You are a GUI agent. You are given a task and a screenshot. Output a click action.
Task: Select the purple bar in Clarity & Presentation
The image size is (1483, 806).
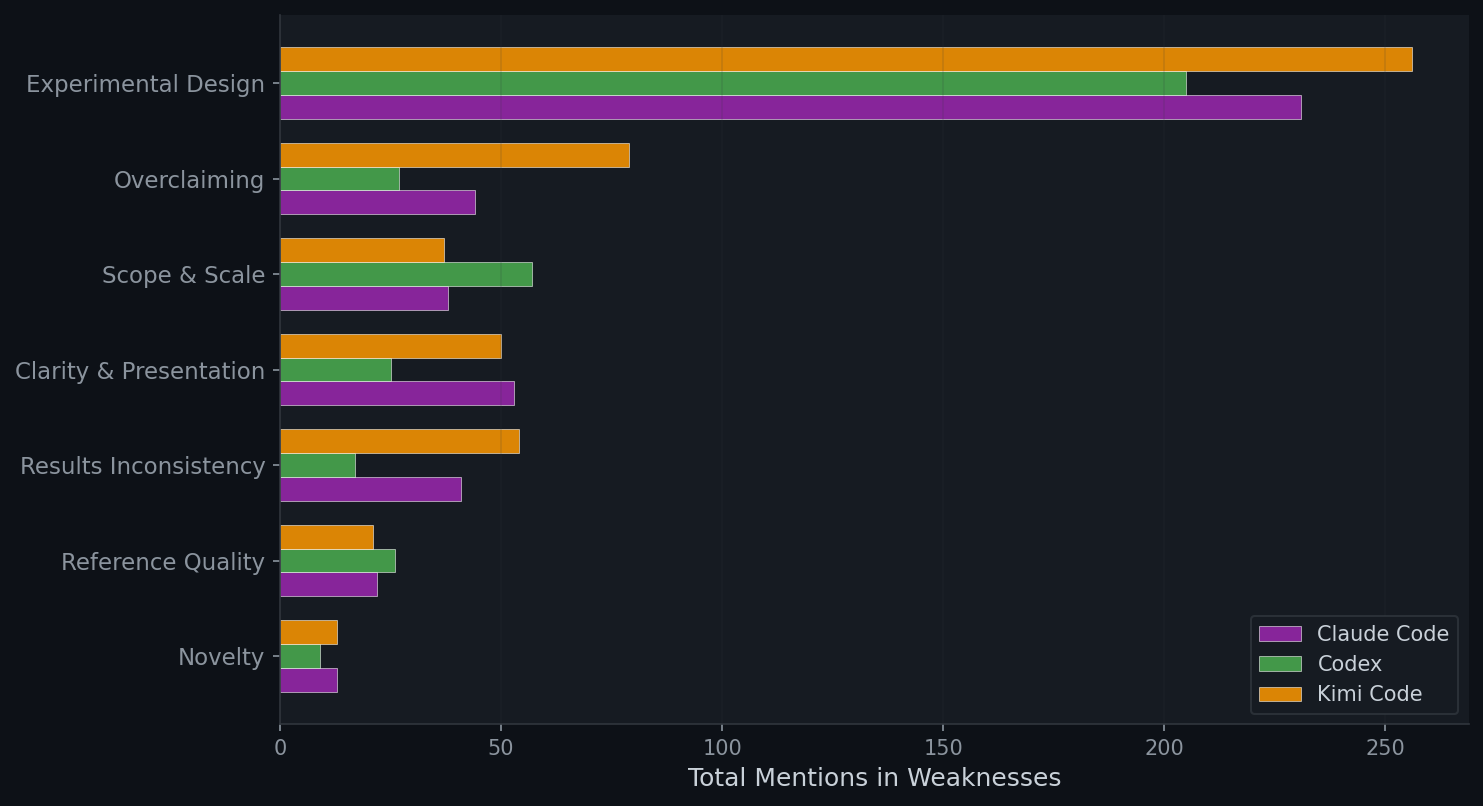coord(397,393)
